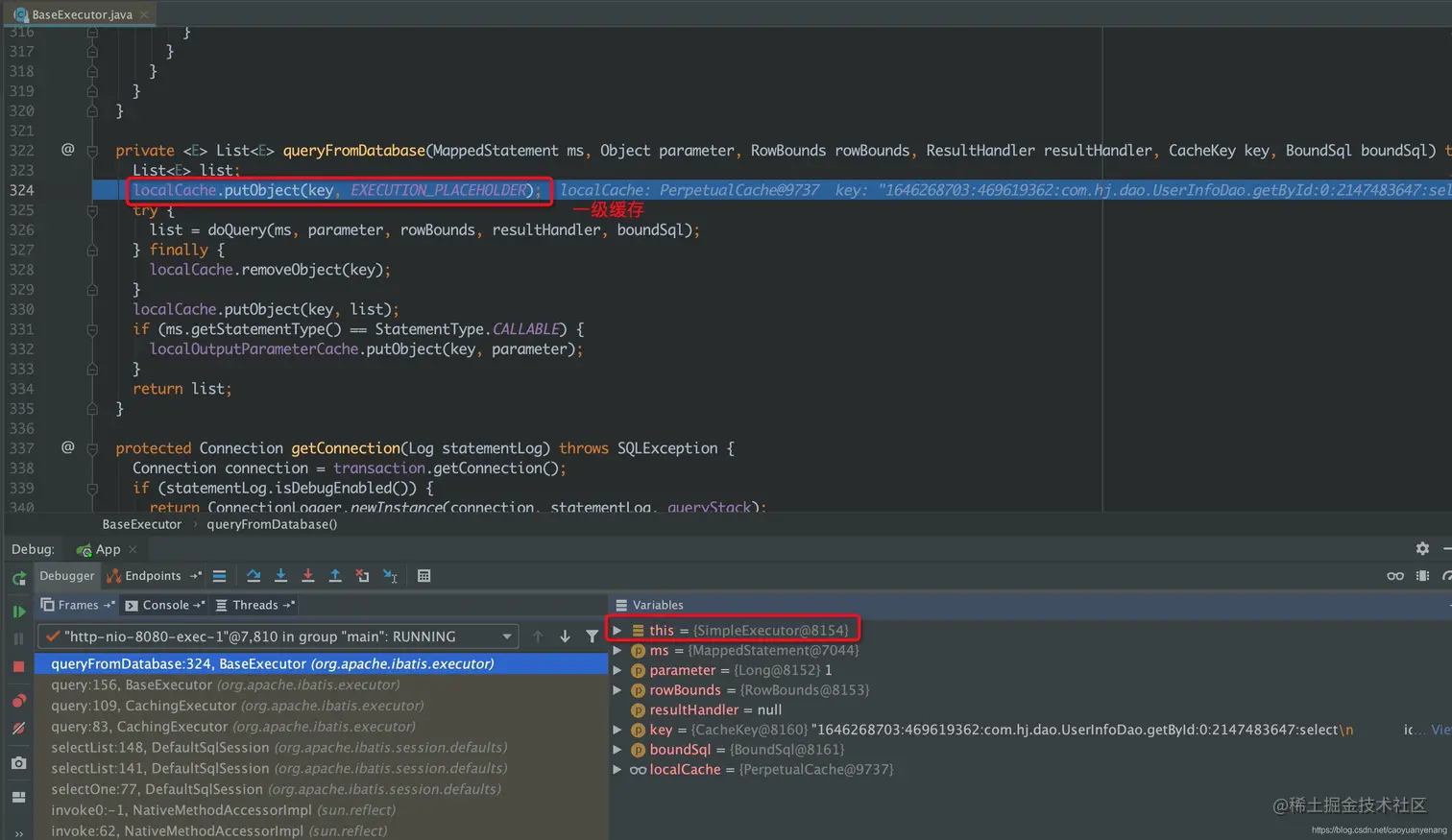Toggle watches in the variables view
Screen dimensions: 1452x840
coord(1395,576)
